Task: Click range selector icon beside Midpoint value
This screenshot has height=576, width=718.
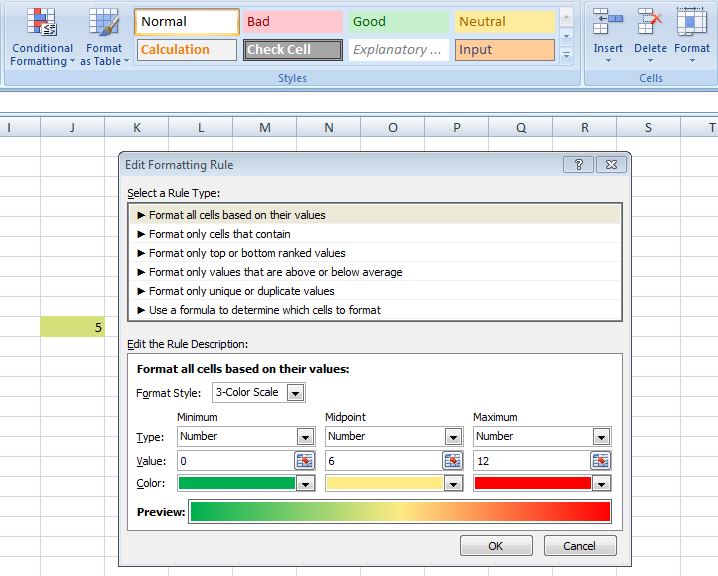Action: click(452, 460)
